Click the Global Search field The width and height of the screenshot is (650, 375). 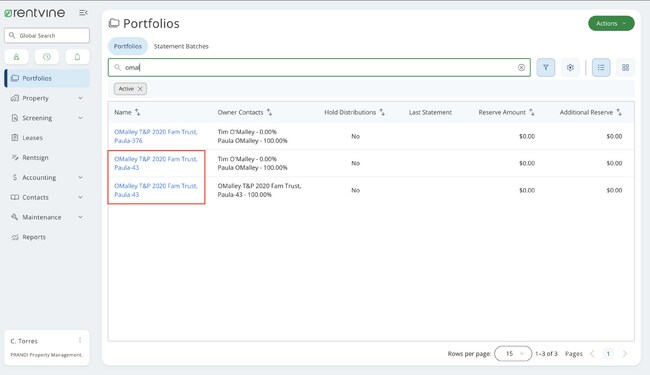47,36
